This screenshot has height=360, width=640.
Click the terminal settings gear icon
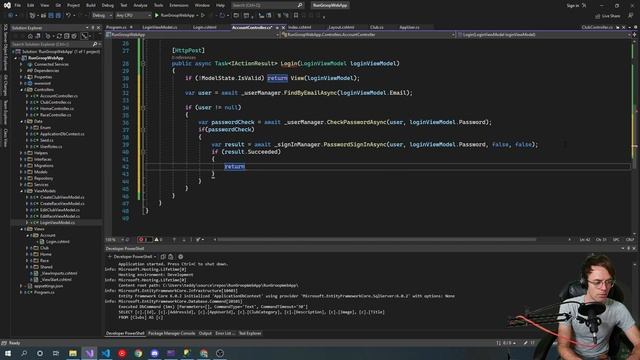(180, 257)
